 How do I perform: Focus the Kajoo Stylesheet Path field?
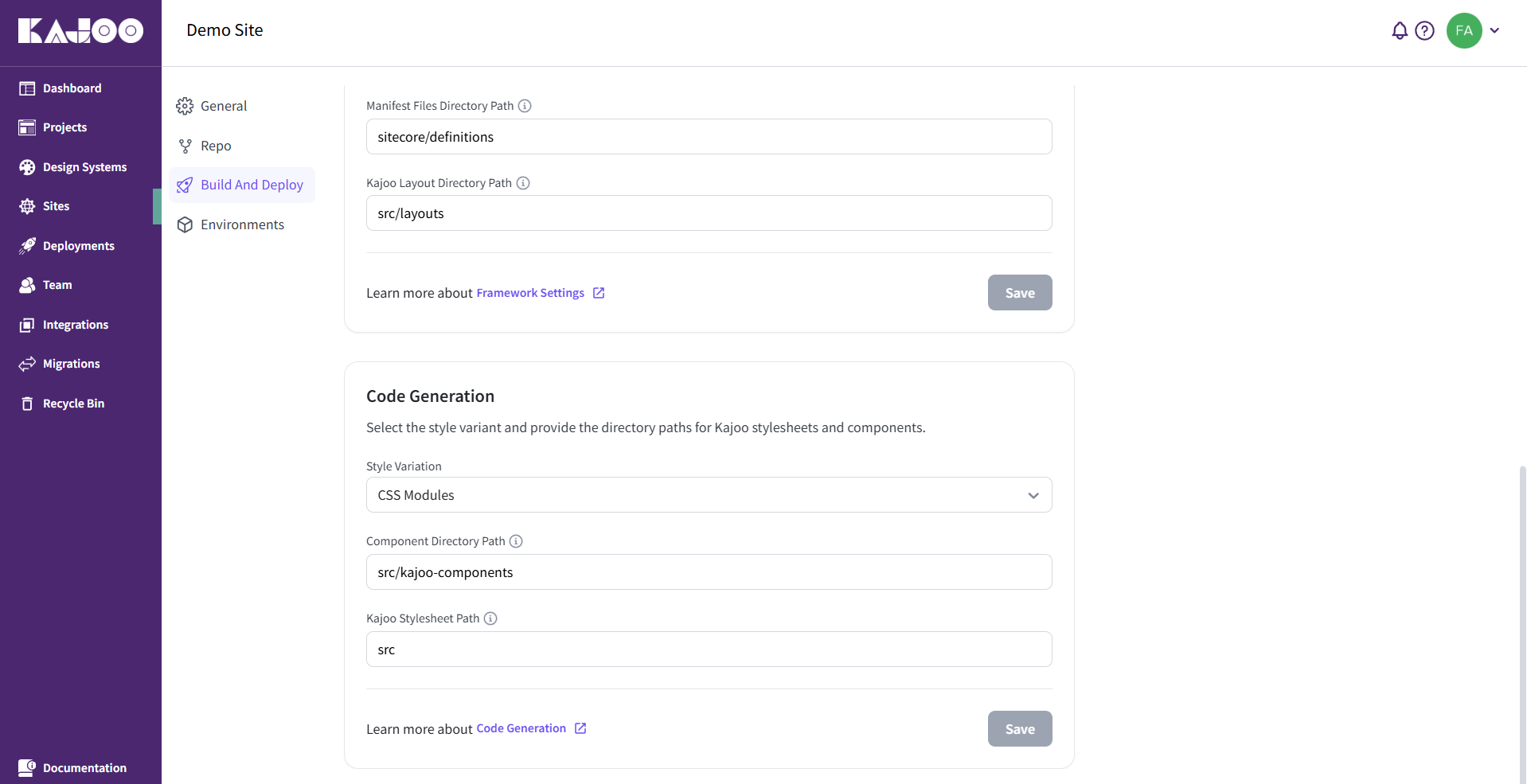click(709, 649)
